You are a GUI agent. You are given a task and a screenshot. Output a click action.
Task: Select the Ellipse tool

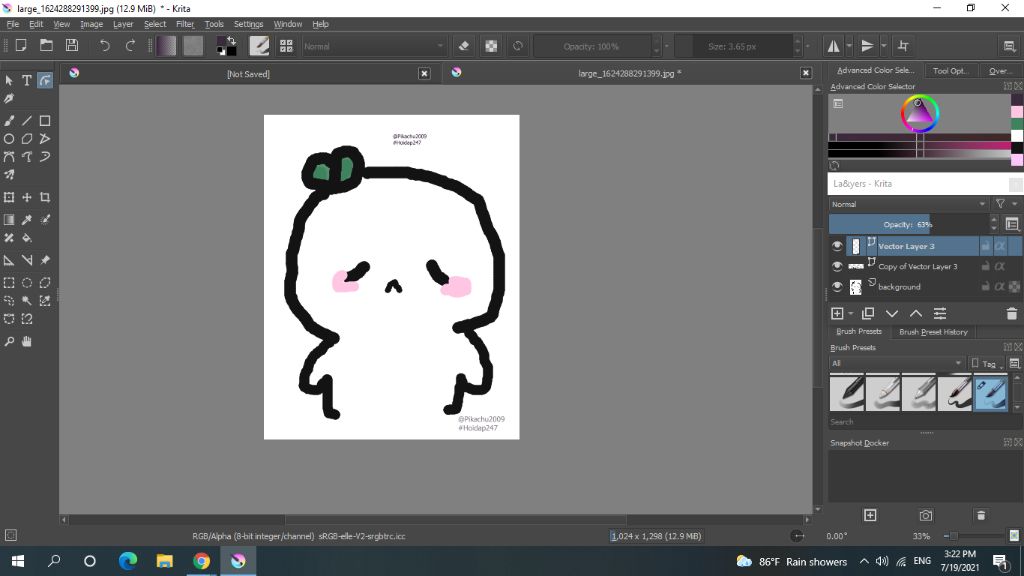coord(9,139)
